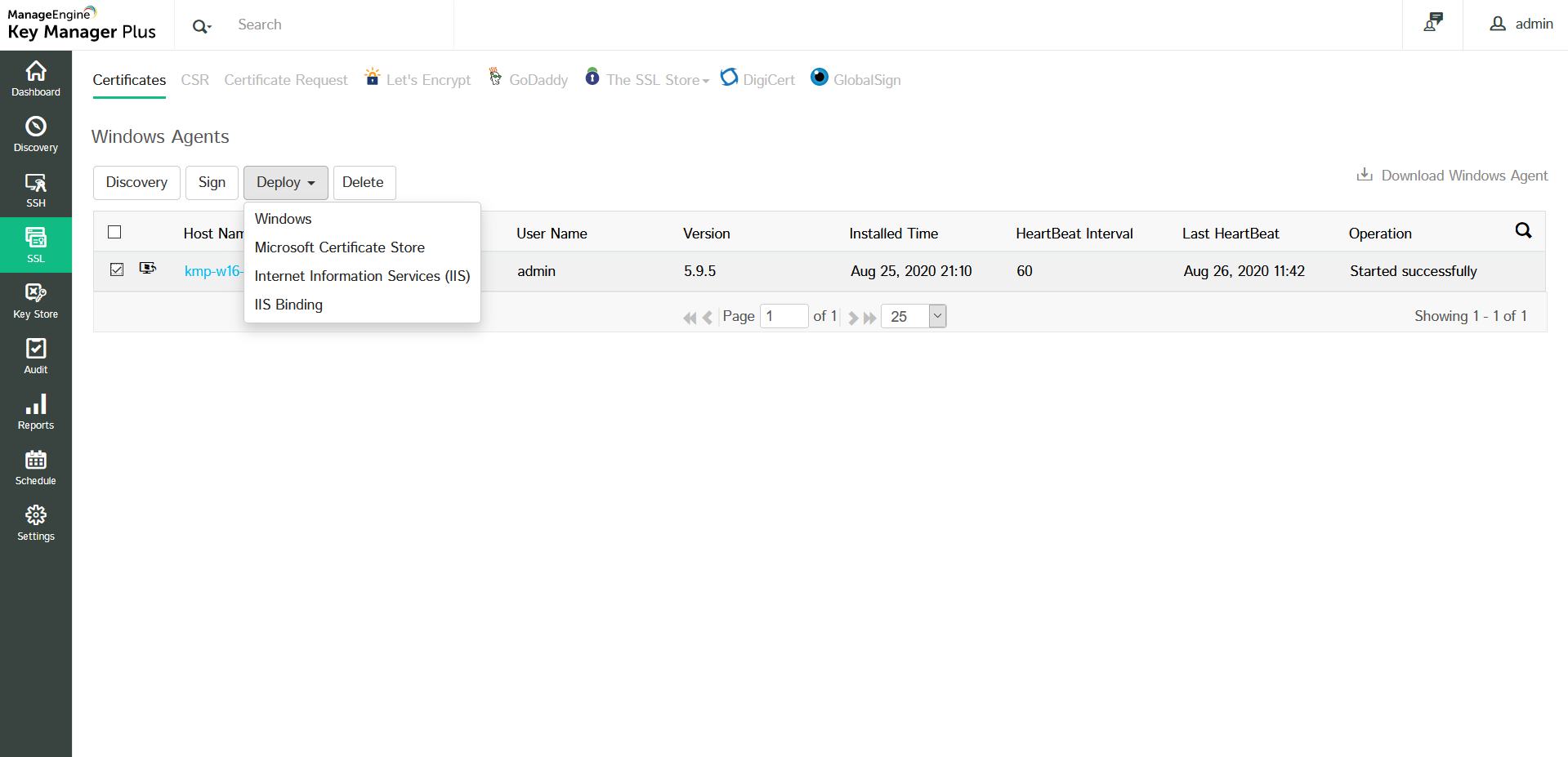Image resolution: width=1568 pixels, height=757 pixels.
Task: Toggle the select-all header checkbox
Action: pos(115,233)
